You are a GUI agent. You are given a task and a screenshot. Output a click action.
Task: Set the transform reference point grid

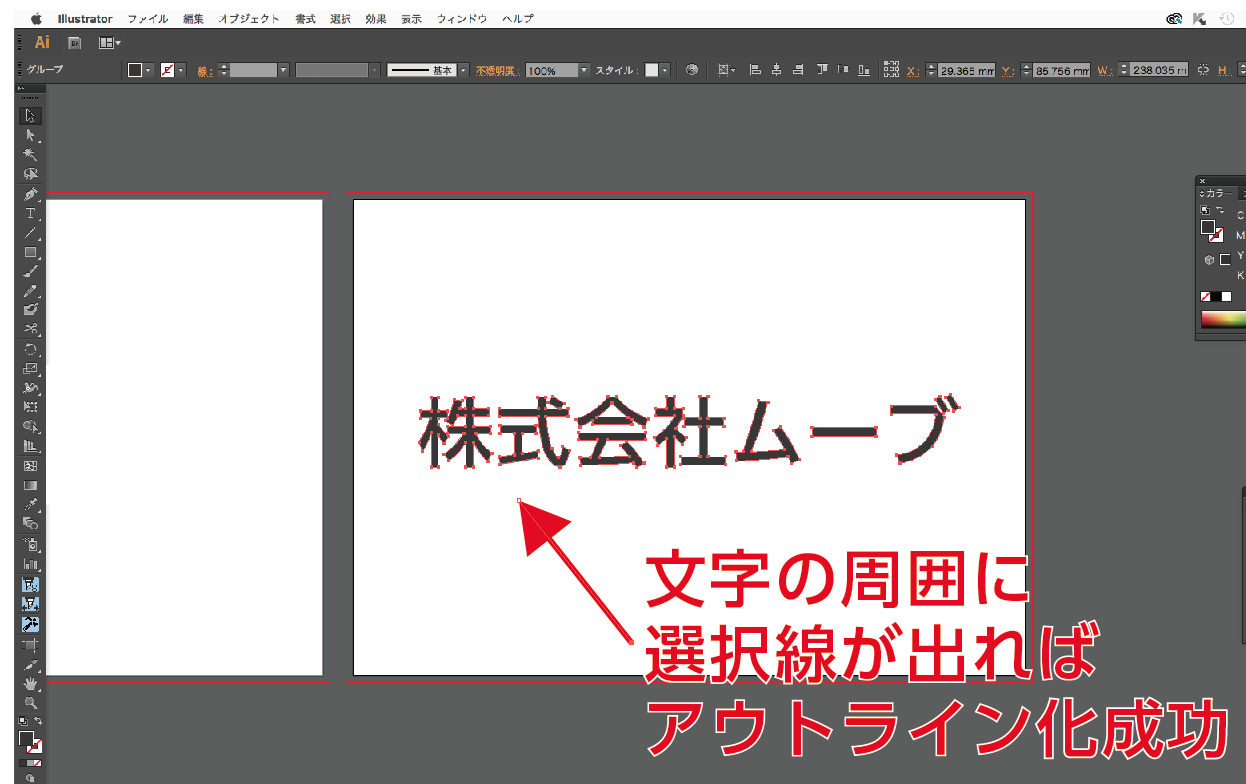(891, 70)
